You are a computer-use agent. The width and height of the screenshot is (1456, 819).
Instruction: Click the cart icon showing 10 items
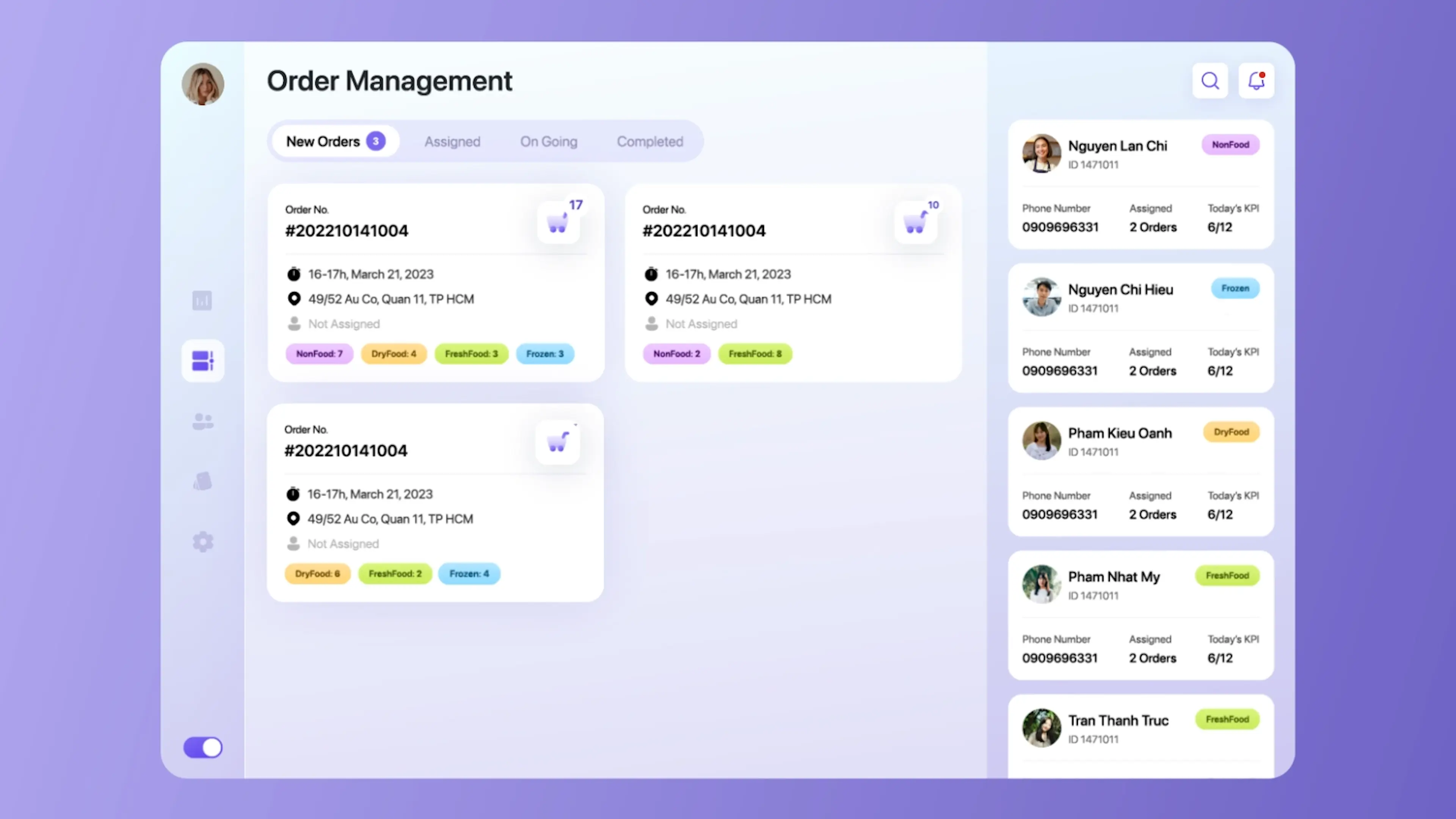pyautogui.click(x=916, y=222)
